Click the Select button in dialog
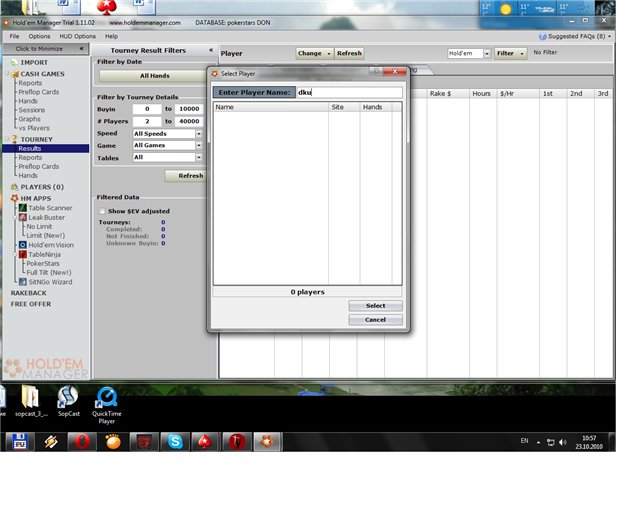 click(x=376, y=305)
